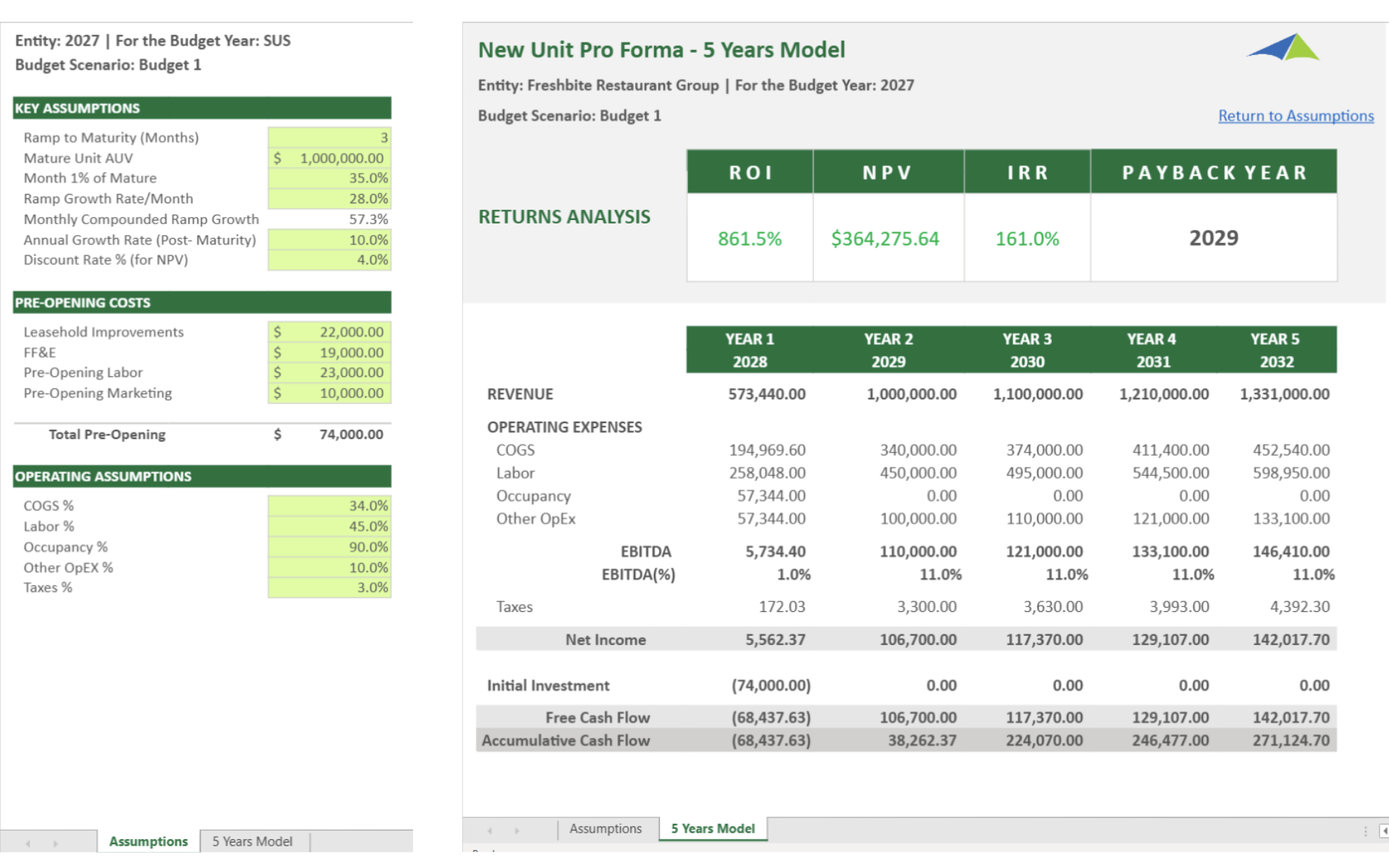Click next sheet arrow in right workbook
Screen dimensions: 1389x868
click(x=517, y=830)
